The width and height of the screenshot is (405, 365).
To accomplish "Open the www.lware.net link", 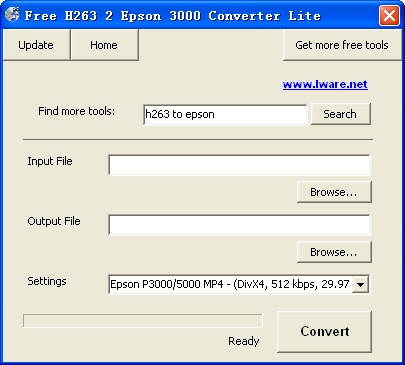I will click(x=325, y=84).
